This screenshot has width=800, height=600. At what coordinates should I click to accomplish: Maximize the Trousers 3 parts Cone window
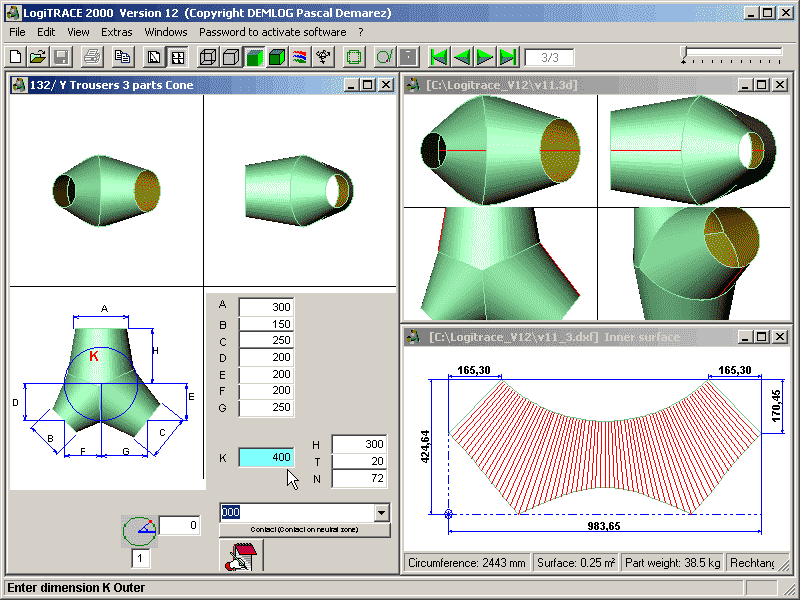367,85
